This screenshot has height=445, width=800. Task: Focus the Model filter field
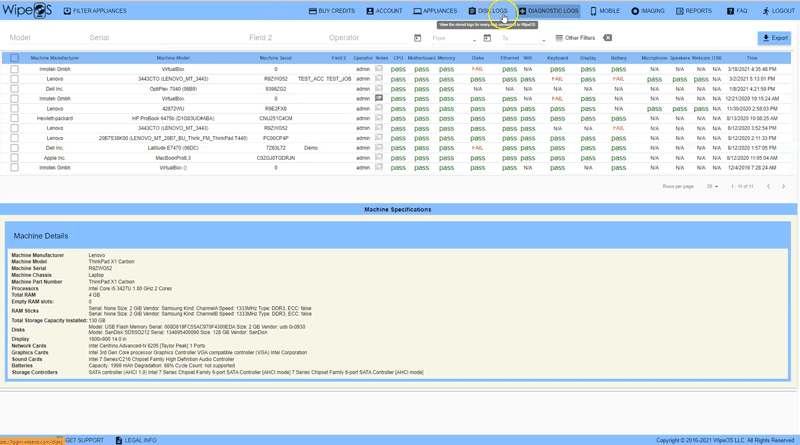(45, 38)
